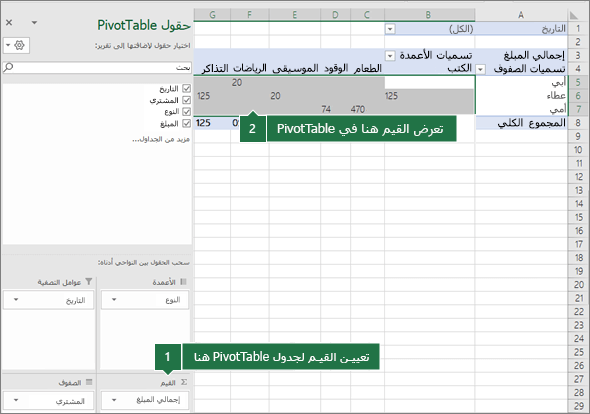Click the عطاء row label cell
Viewport: 590px width, 414px height.
tap(521, 96)
